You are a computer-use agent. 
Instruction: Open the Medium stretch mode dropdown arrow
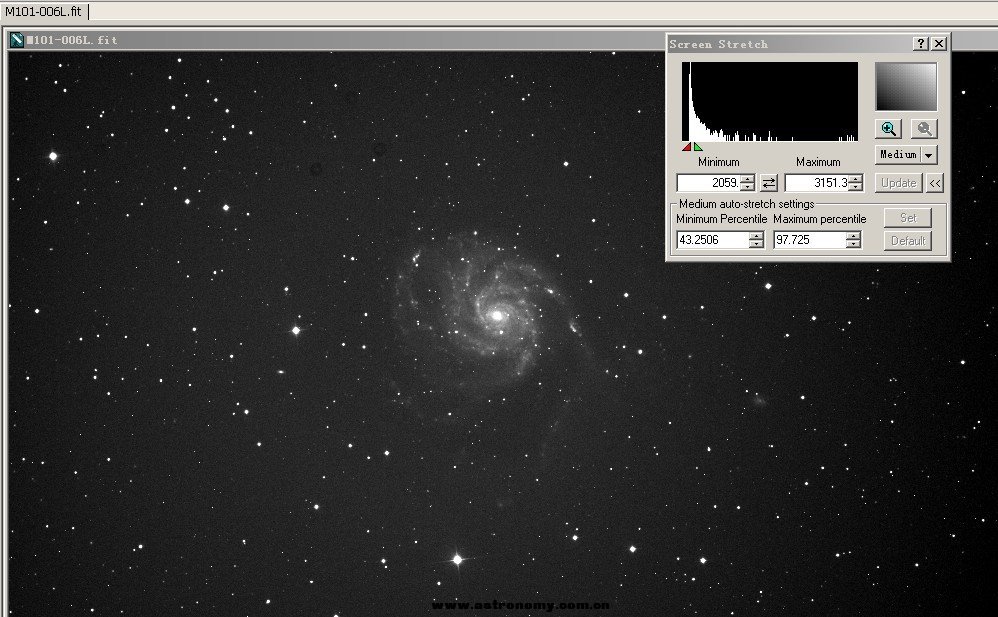click(x=929, y=155)
